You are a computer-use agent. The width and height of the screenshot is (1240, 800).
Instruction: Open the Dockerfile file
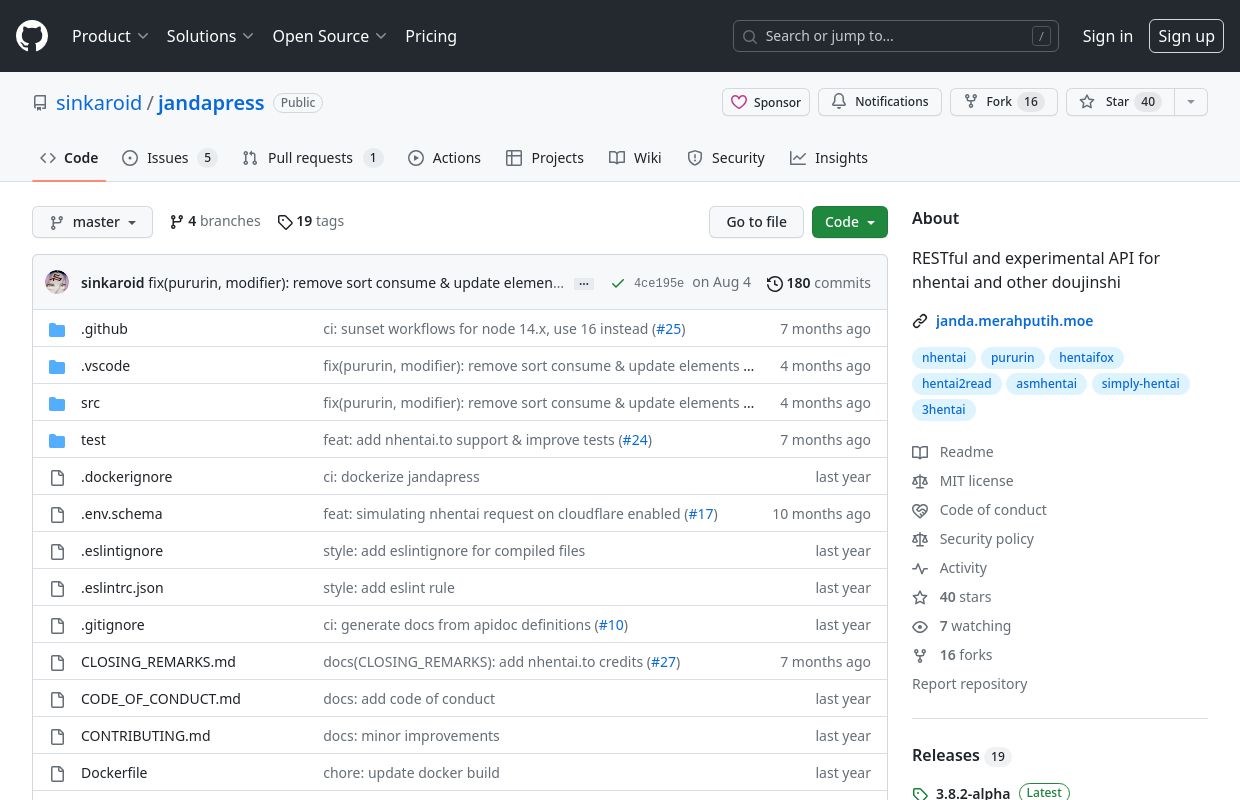point(114,773)
